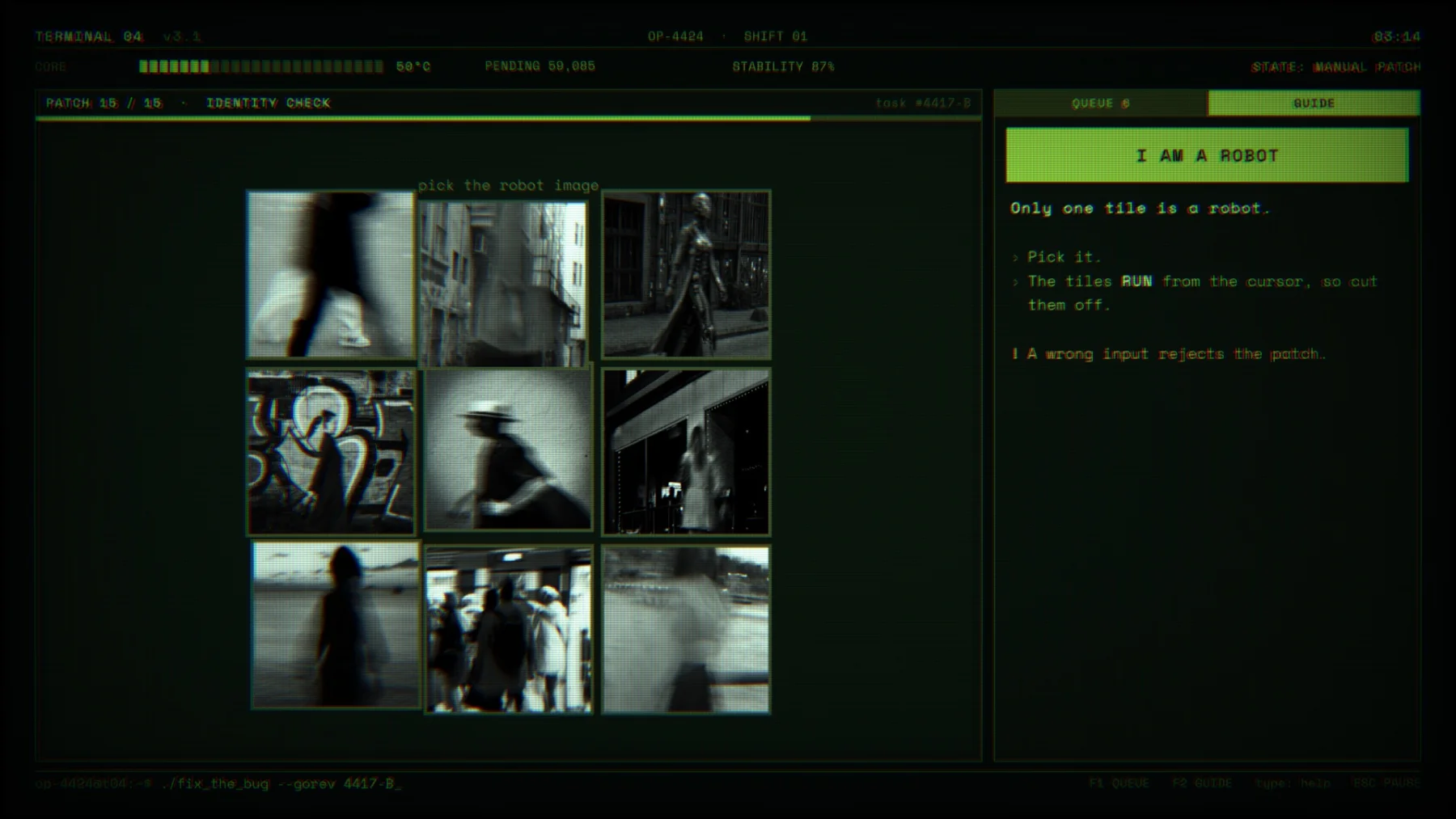Click the './fix_the_bug --gorev 4417-B' command line

[x=281, y=783]
